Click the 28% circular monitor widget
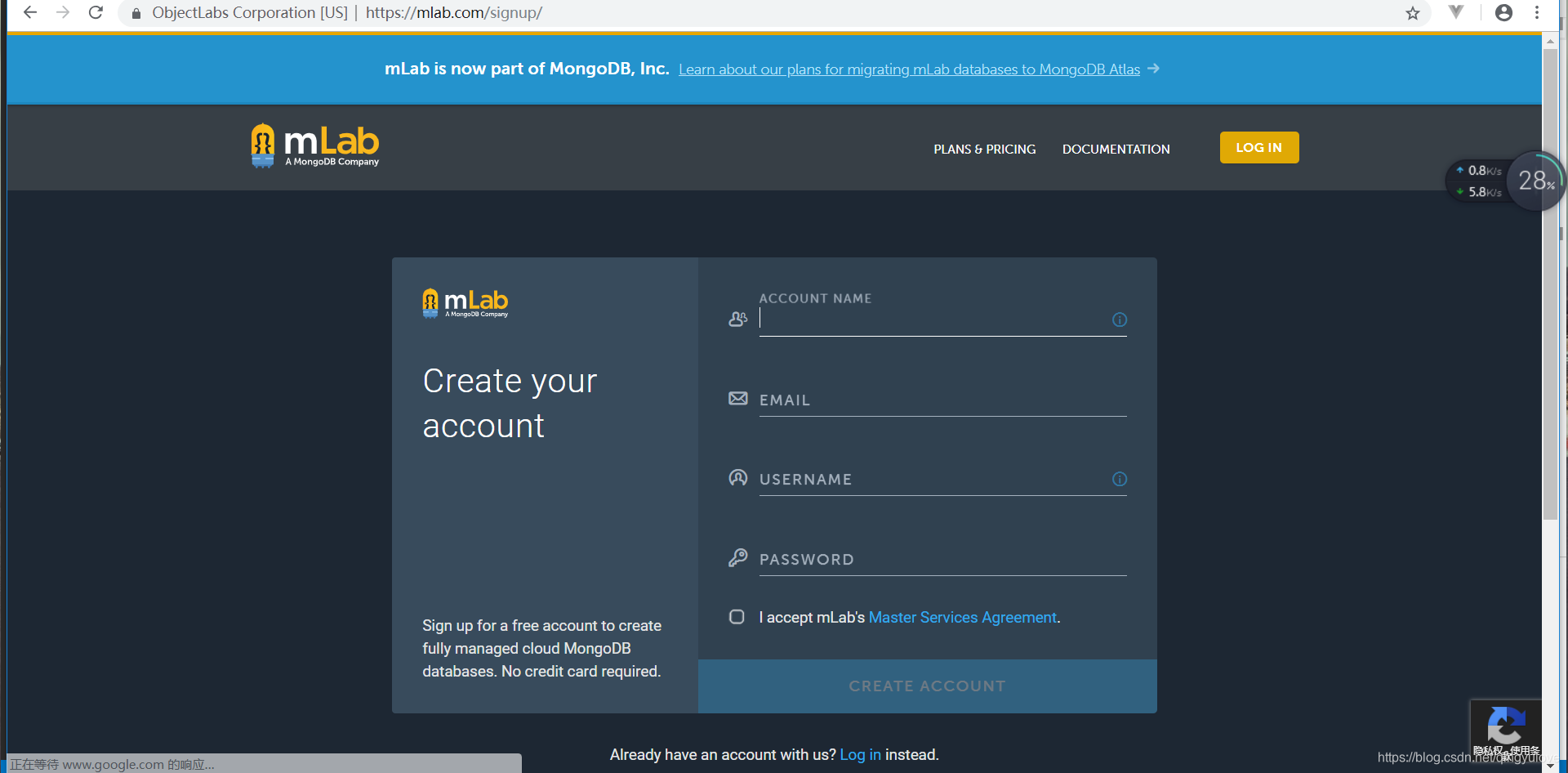Image resolution: width=1568 pixels, height=773 pixels. (1535, 181)
